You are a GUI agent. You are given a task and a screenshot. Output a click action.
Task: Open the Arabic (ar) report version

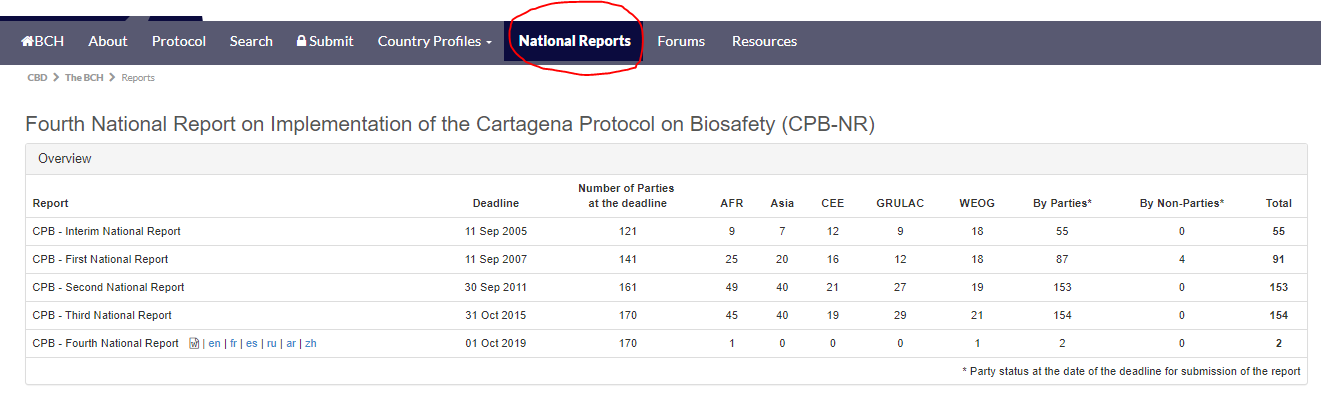[291, 343]
